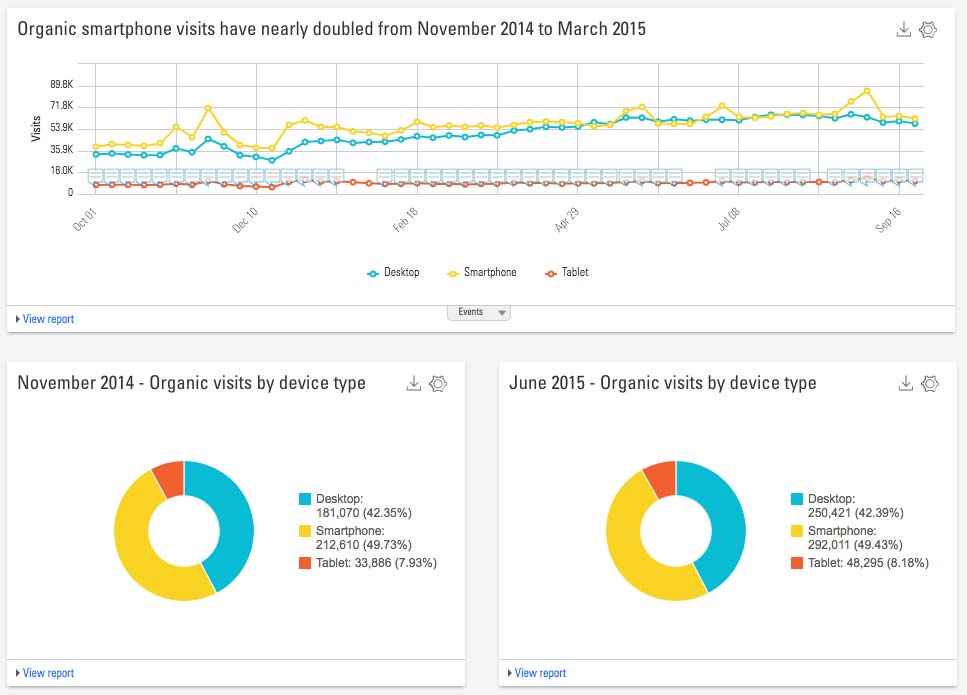Toggle the Smartphone series in line chart legend
The image size is (967, 695).
pyautogui.click(x=482, y=272)
